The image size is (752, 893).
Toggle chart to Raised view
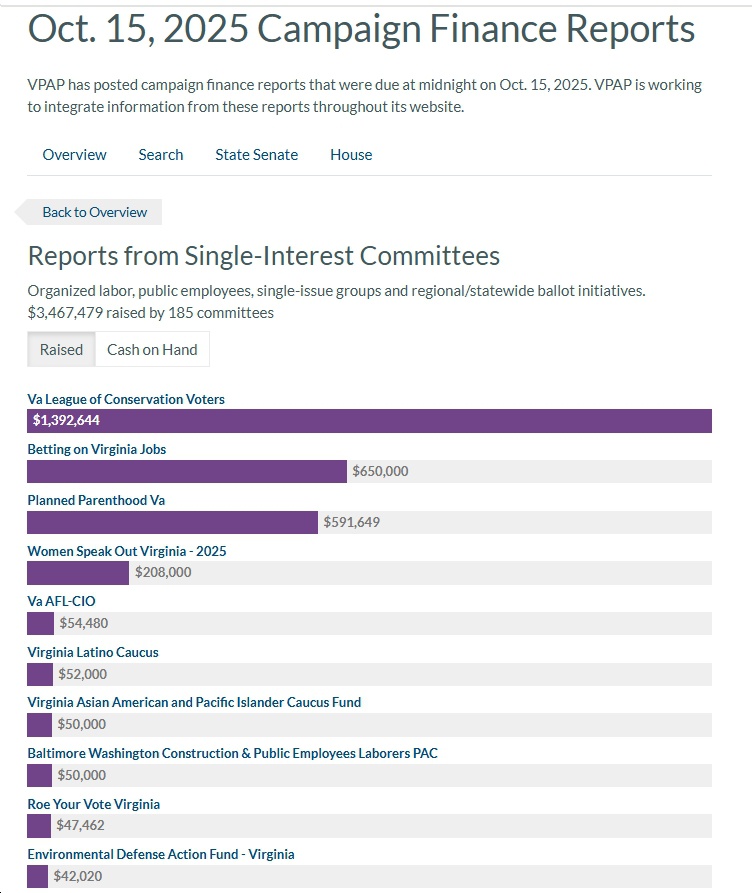tap(61, 349)
